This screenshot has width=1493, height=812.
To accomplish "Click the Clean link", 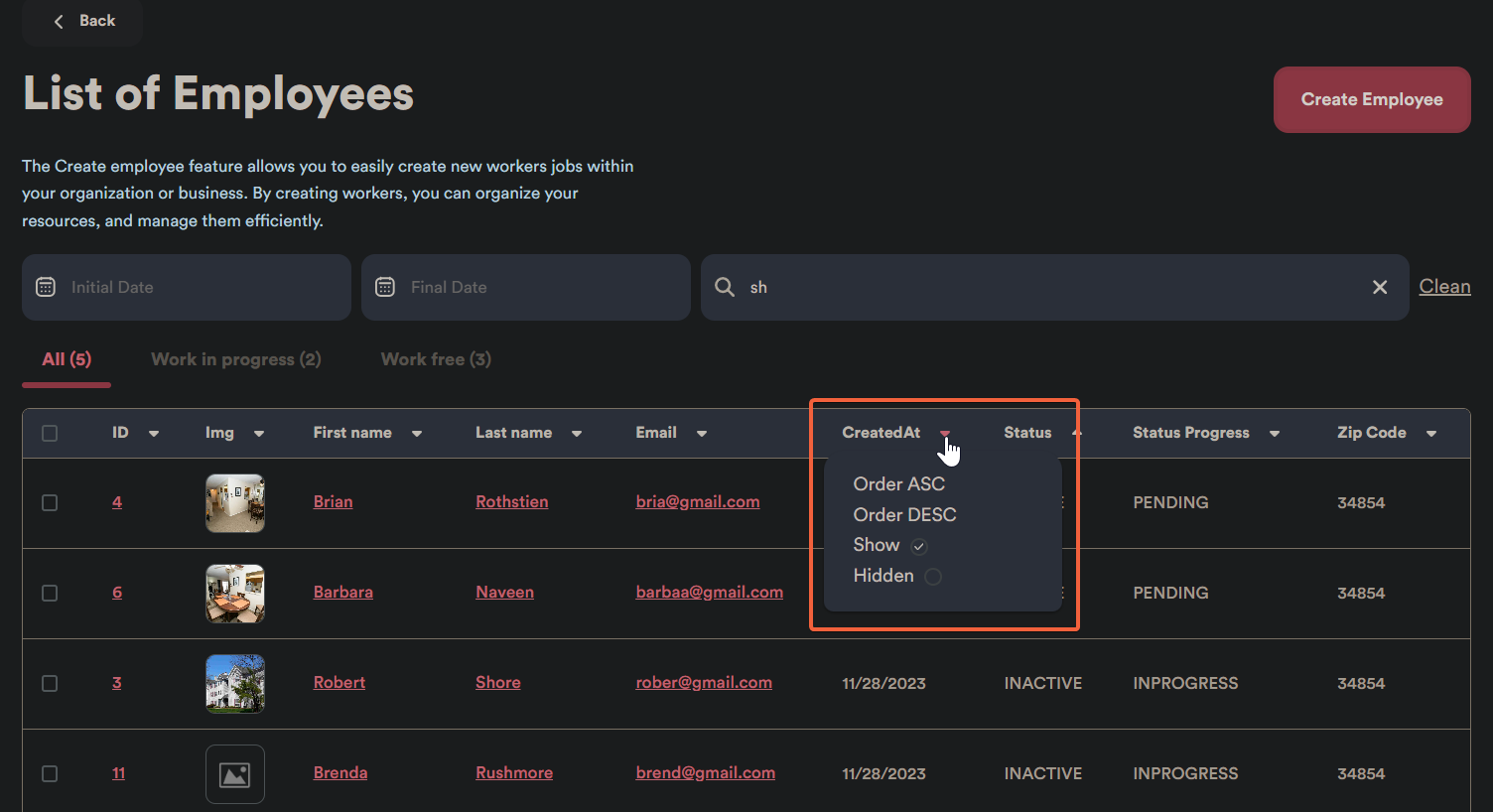I will 1444,286.
